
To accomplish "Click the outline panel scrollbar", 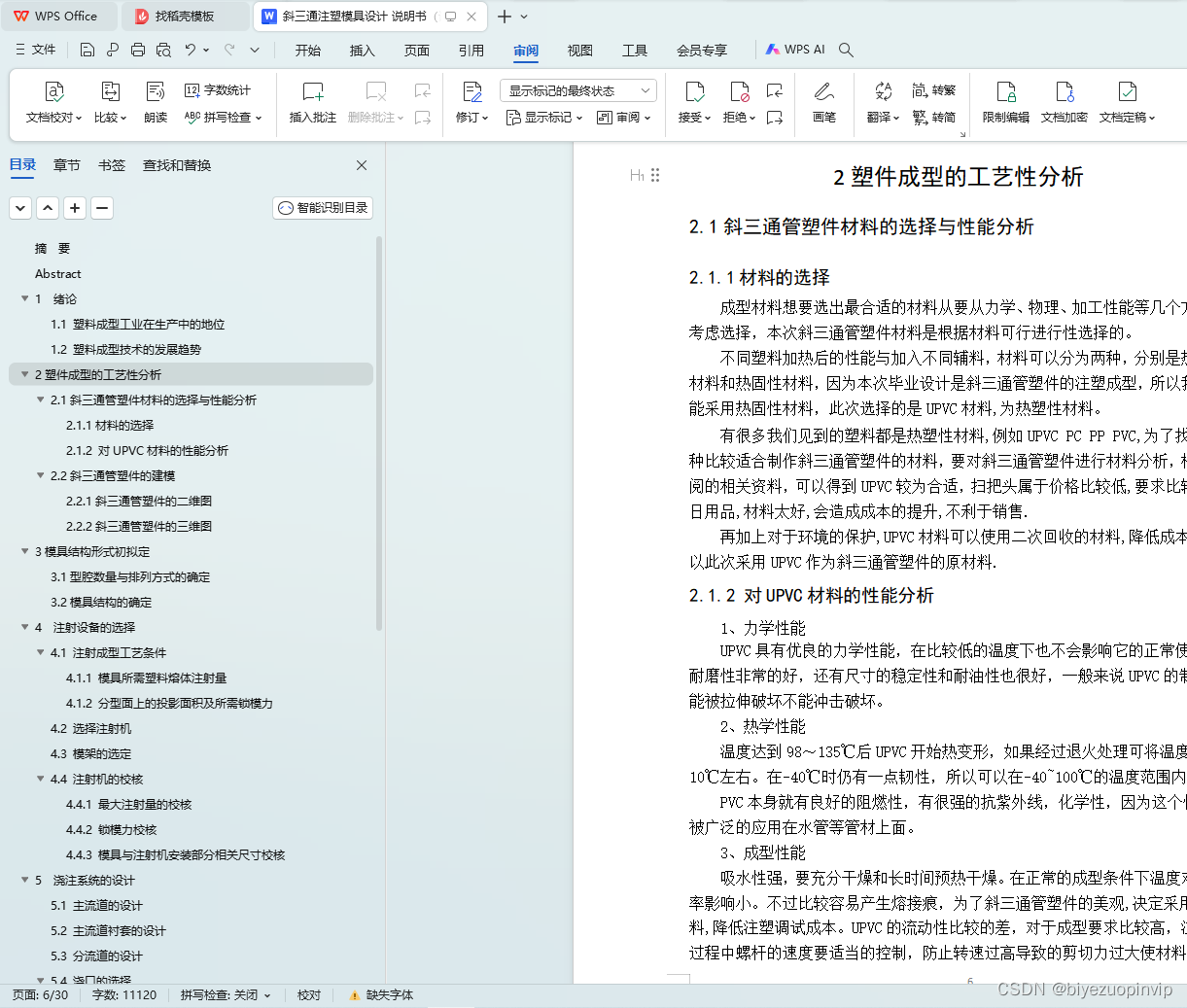I will (x=379, y=433).
